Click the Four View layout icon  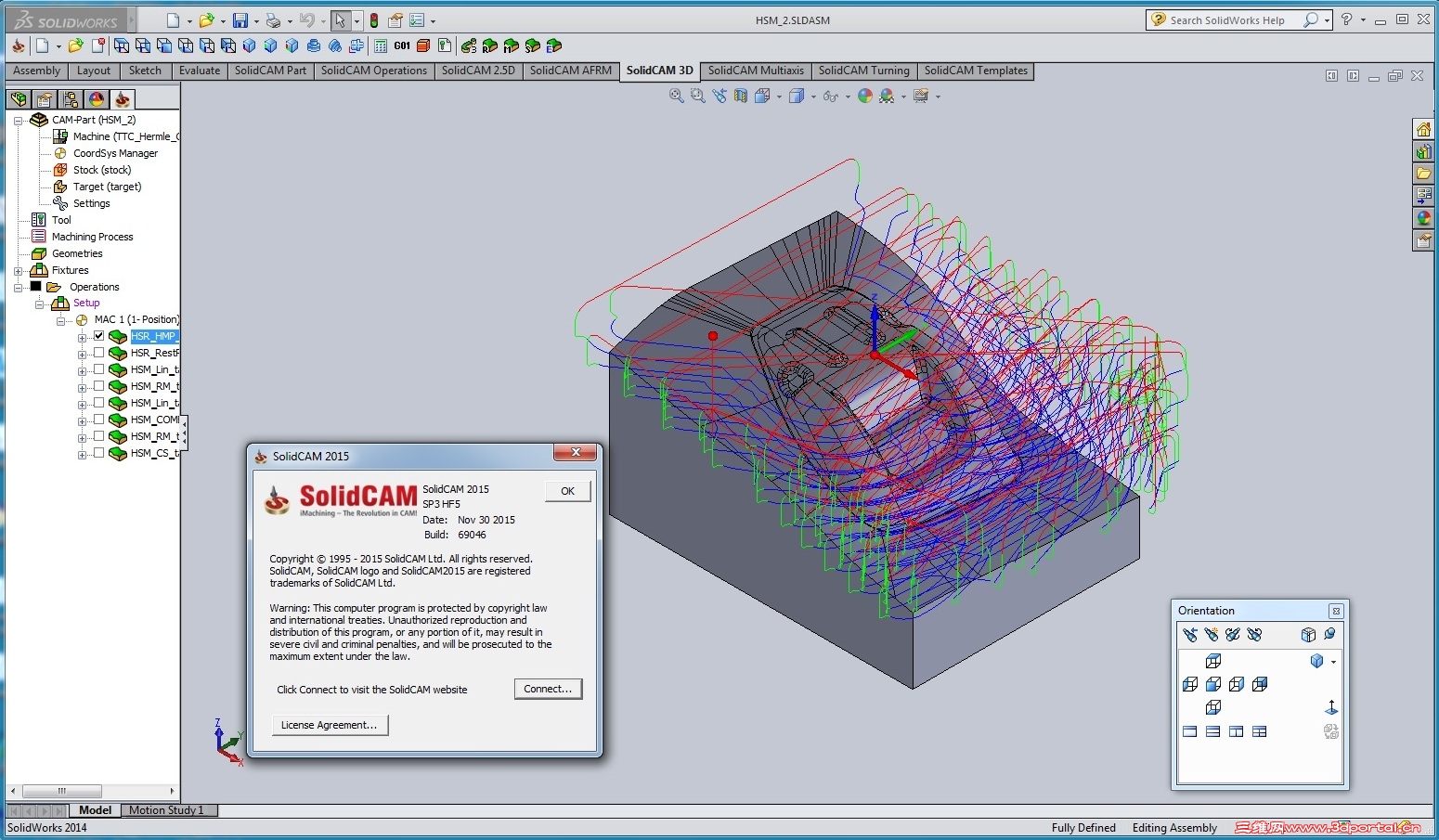tap(1259, 731)
